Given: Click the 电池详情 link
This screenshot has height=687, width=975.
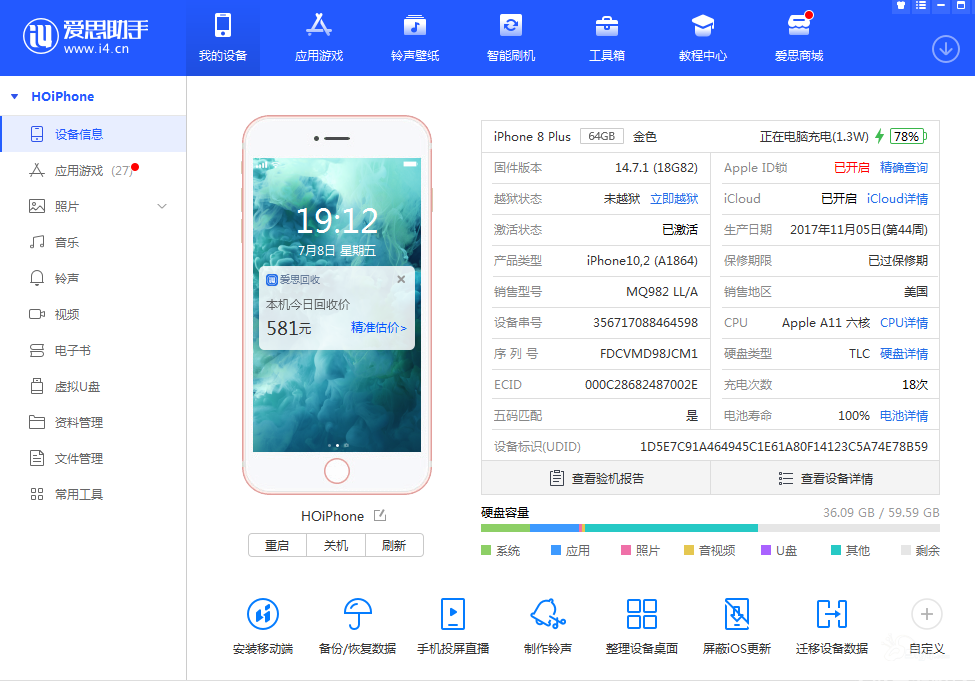Looking at the screenshot, I should [x=903, y=415].
